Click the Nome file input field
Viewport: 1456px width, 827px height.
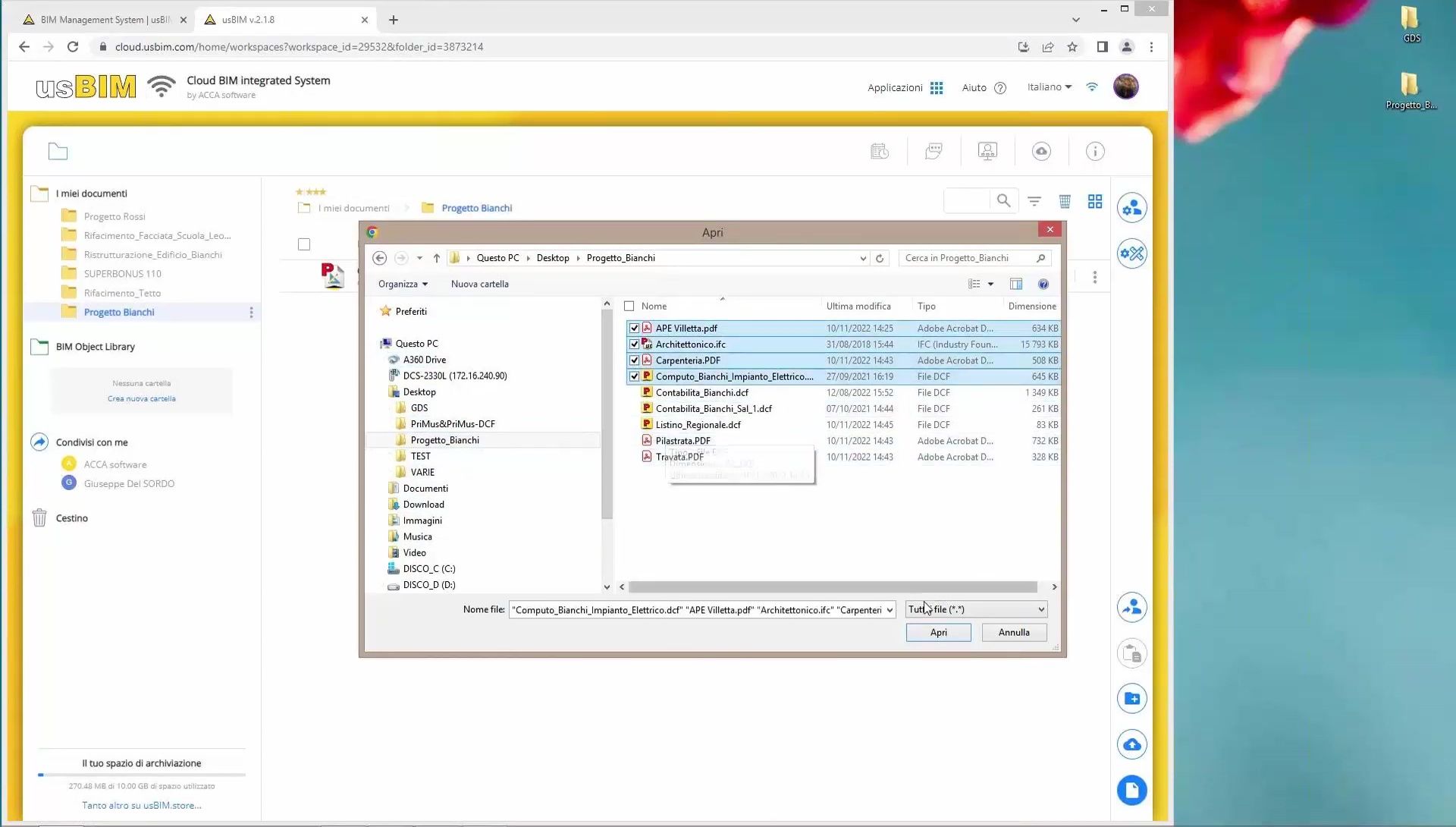tap(696, 610)
